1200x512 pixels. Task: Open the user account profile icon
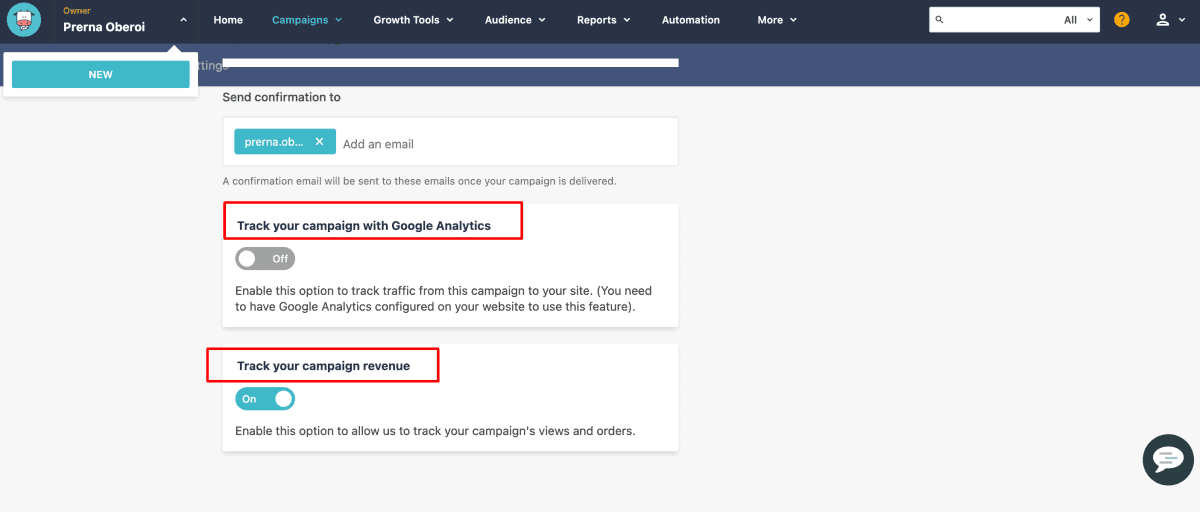1168,20
